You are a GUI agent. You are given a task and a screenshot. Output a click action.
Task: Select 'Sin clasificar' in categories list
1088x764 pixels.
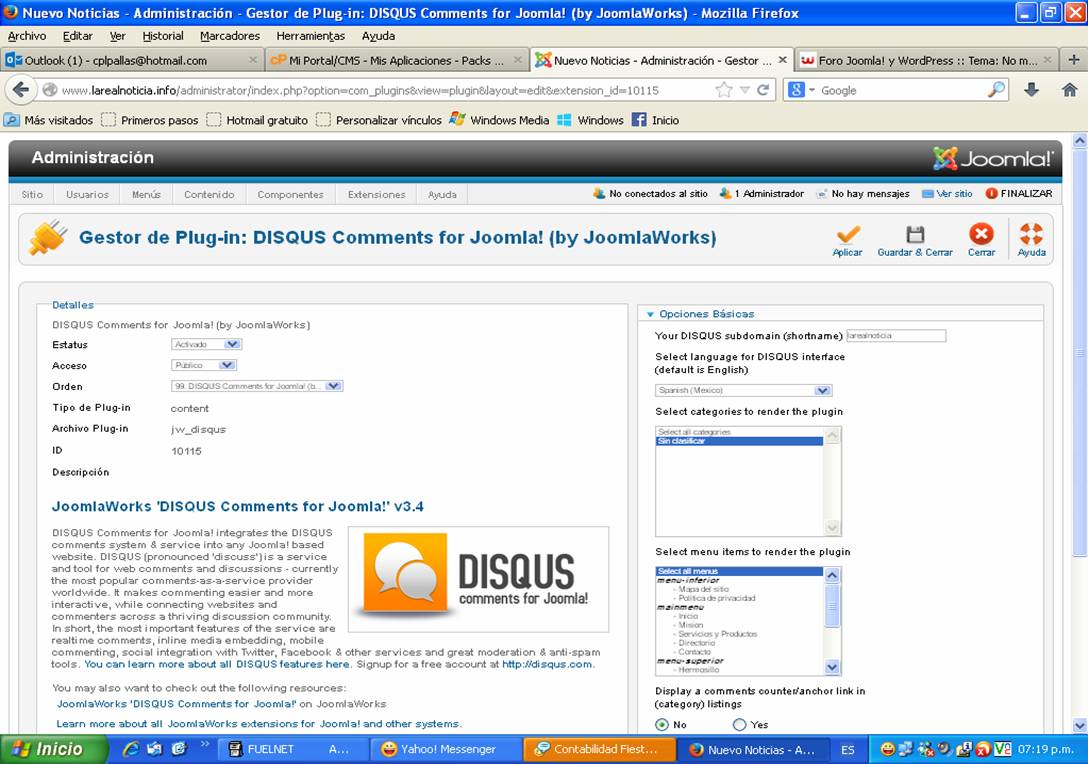pyautogui.click(x=739, y=441)
